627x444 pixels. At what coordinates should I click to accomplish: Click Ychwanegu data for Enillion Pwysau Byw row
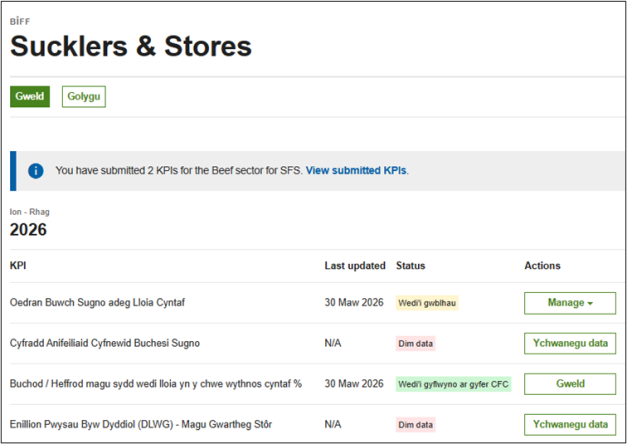point(569,425)
